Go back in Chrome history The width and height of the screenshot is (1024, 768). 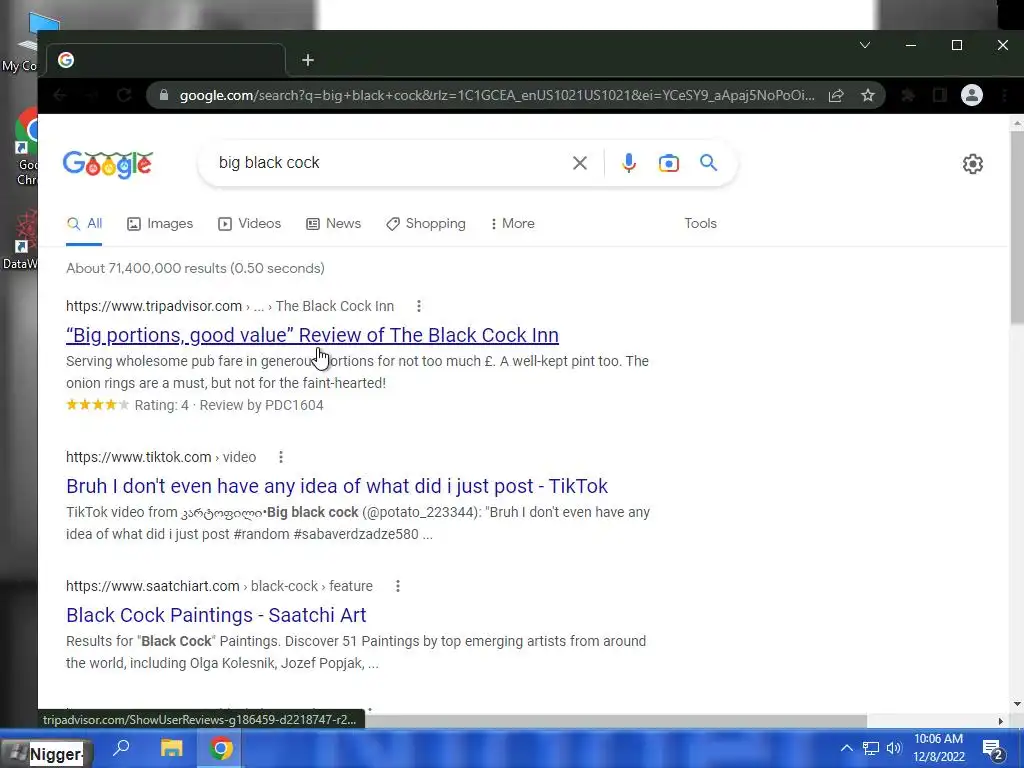60,95
